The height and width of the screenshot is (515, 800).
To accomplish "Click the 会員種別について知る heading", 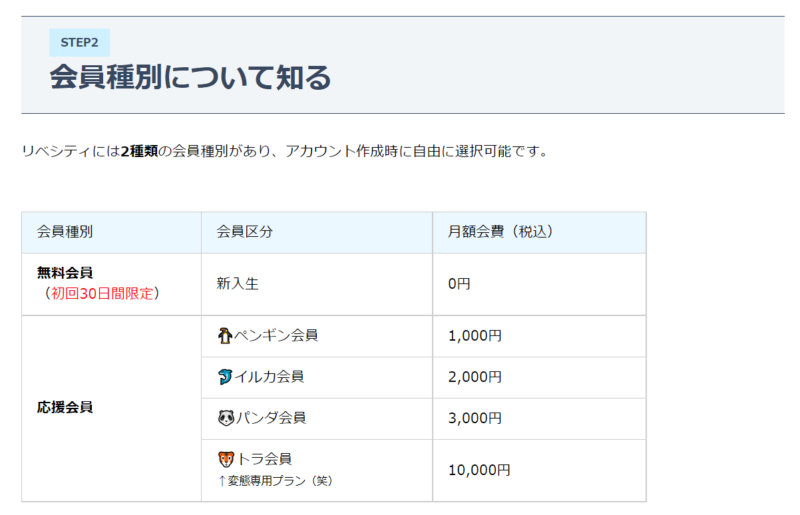I will click(x=190, y=78).
